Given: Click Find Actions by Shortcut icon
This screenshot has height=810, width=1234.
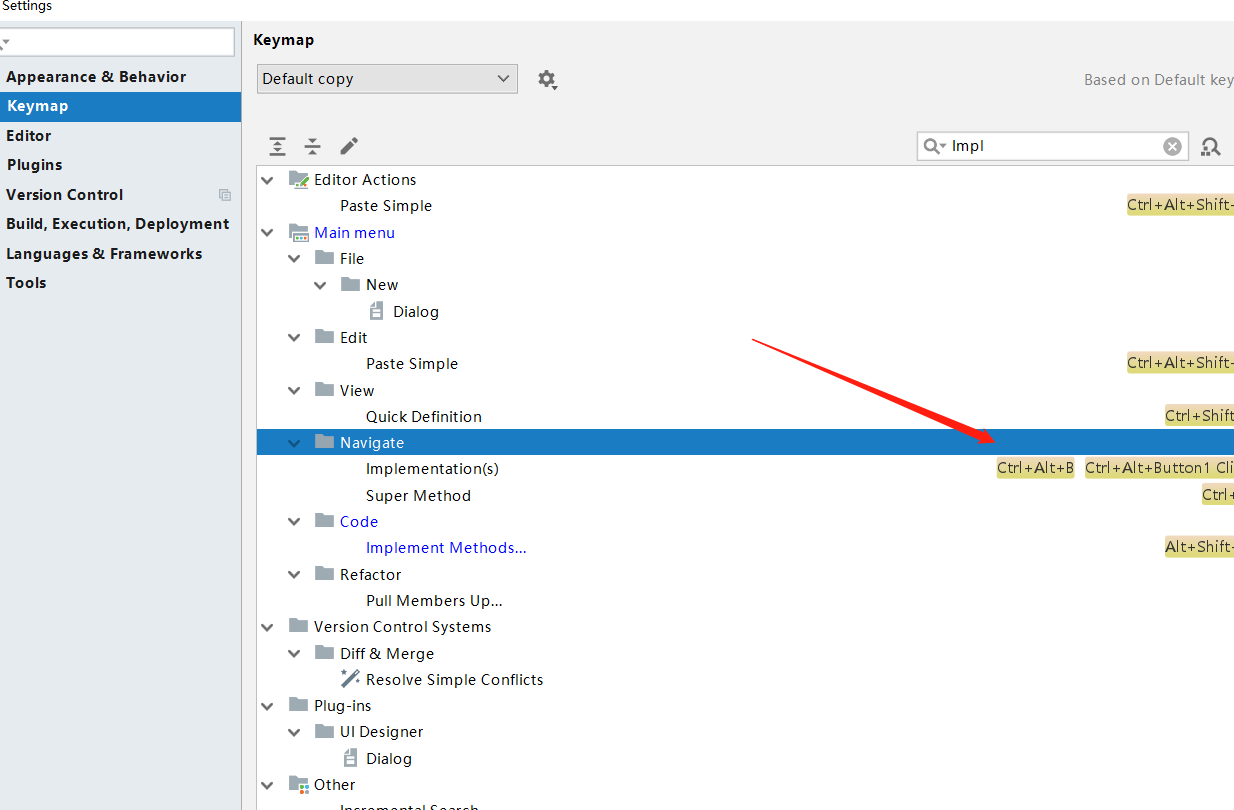Looking at the screenshot, I should (1211, 146).
